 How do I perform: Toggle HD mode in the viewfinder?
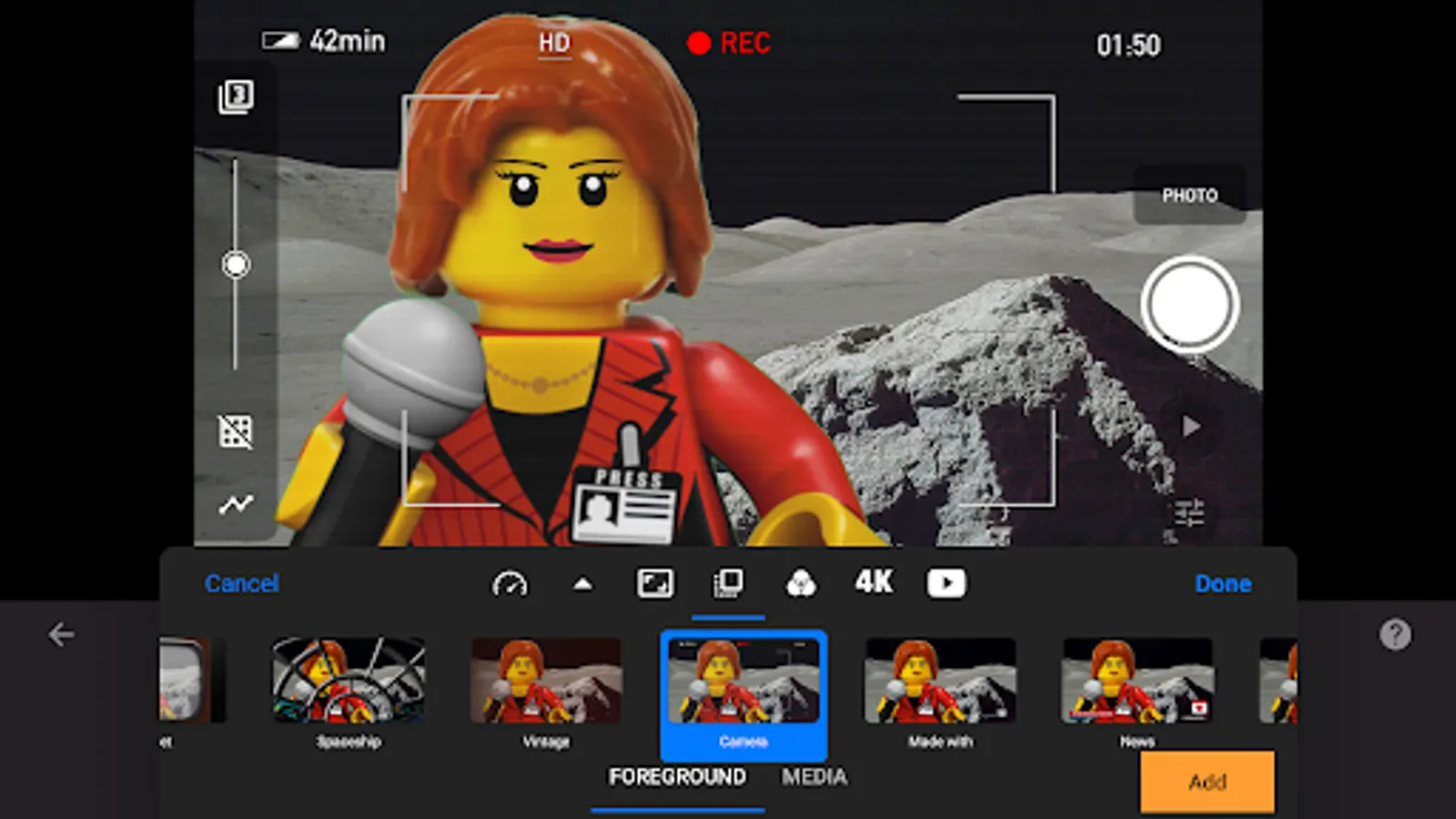coord(556,41)
